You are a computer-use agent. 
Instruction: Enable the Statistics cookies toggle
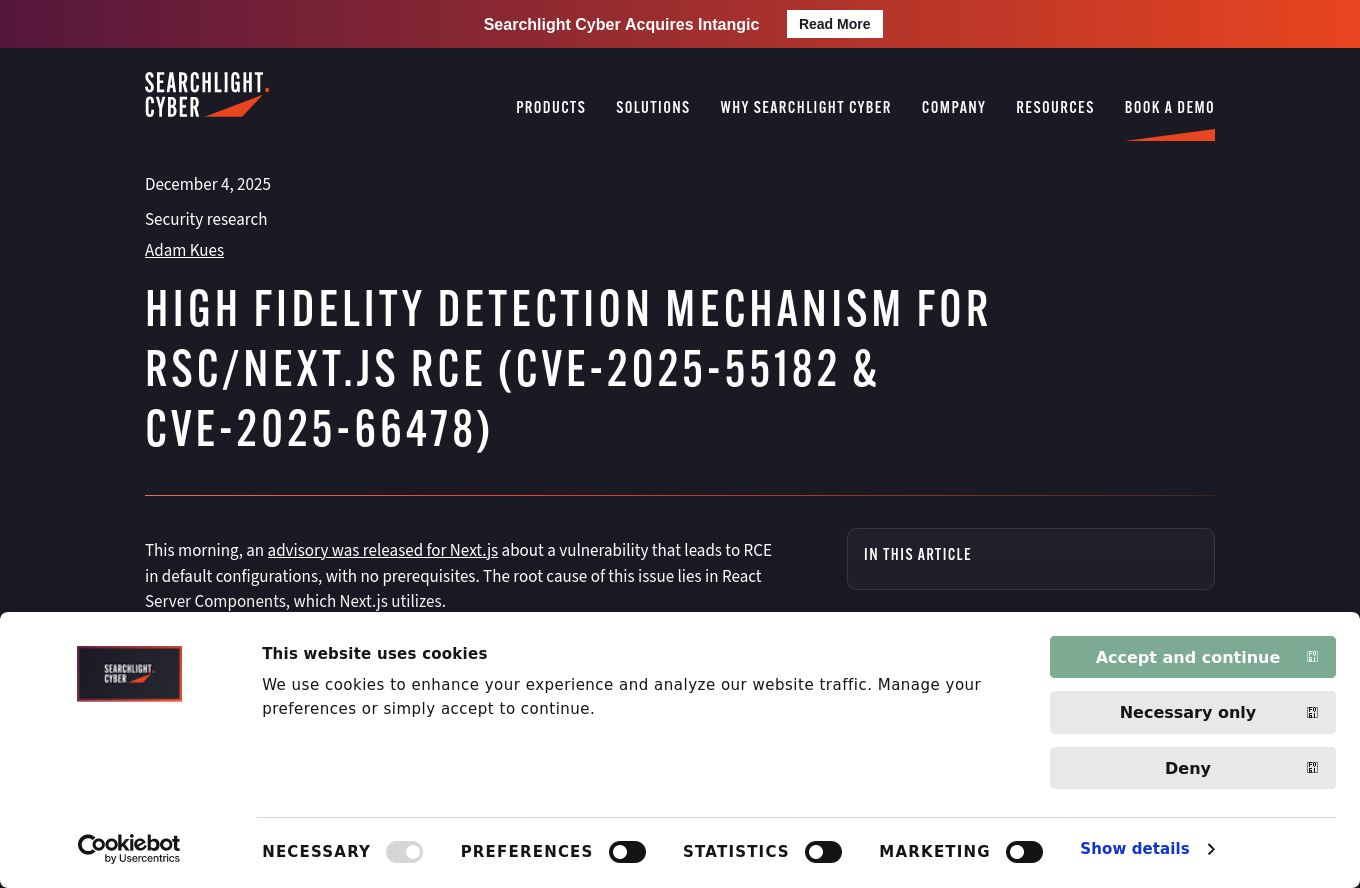tap(823, 852)
